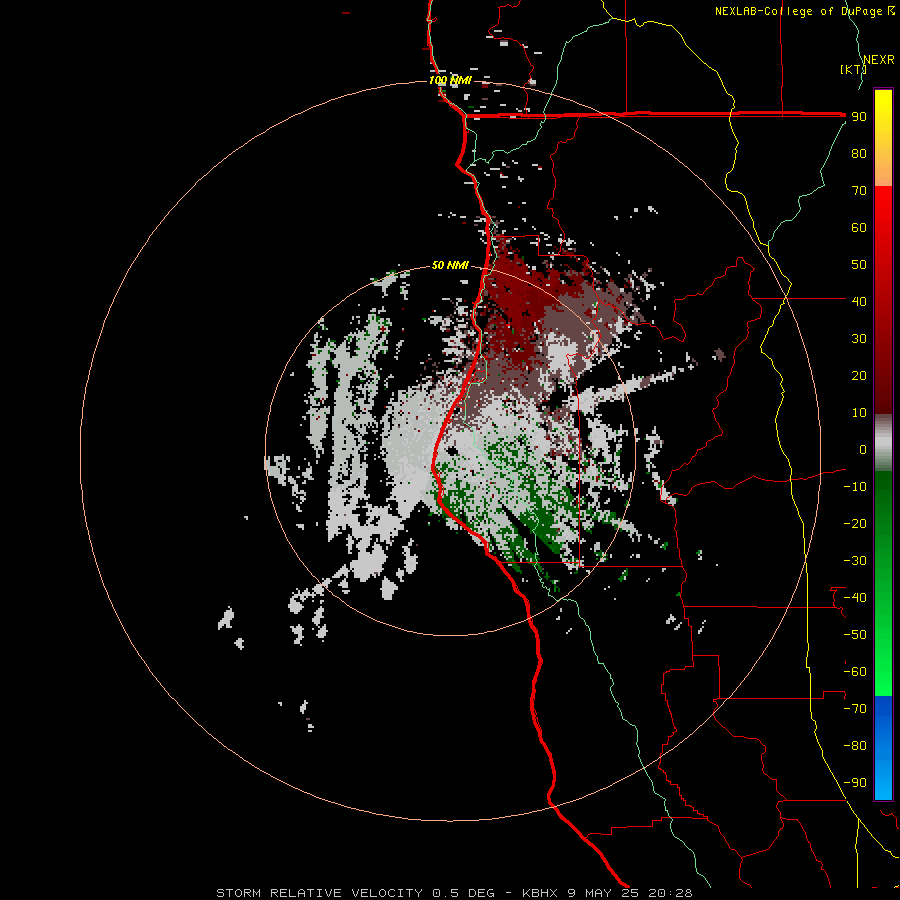Click the 'KBHX' radar site identifier
The width and height of the screenshot is (900, 900).
540,893
